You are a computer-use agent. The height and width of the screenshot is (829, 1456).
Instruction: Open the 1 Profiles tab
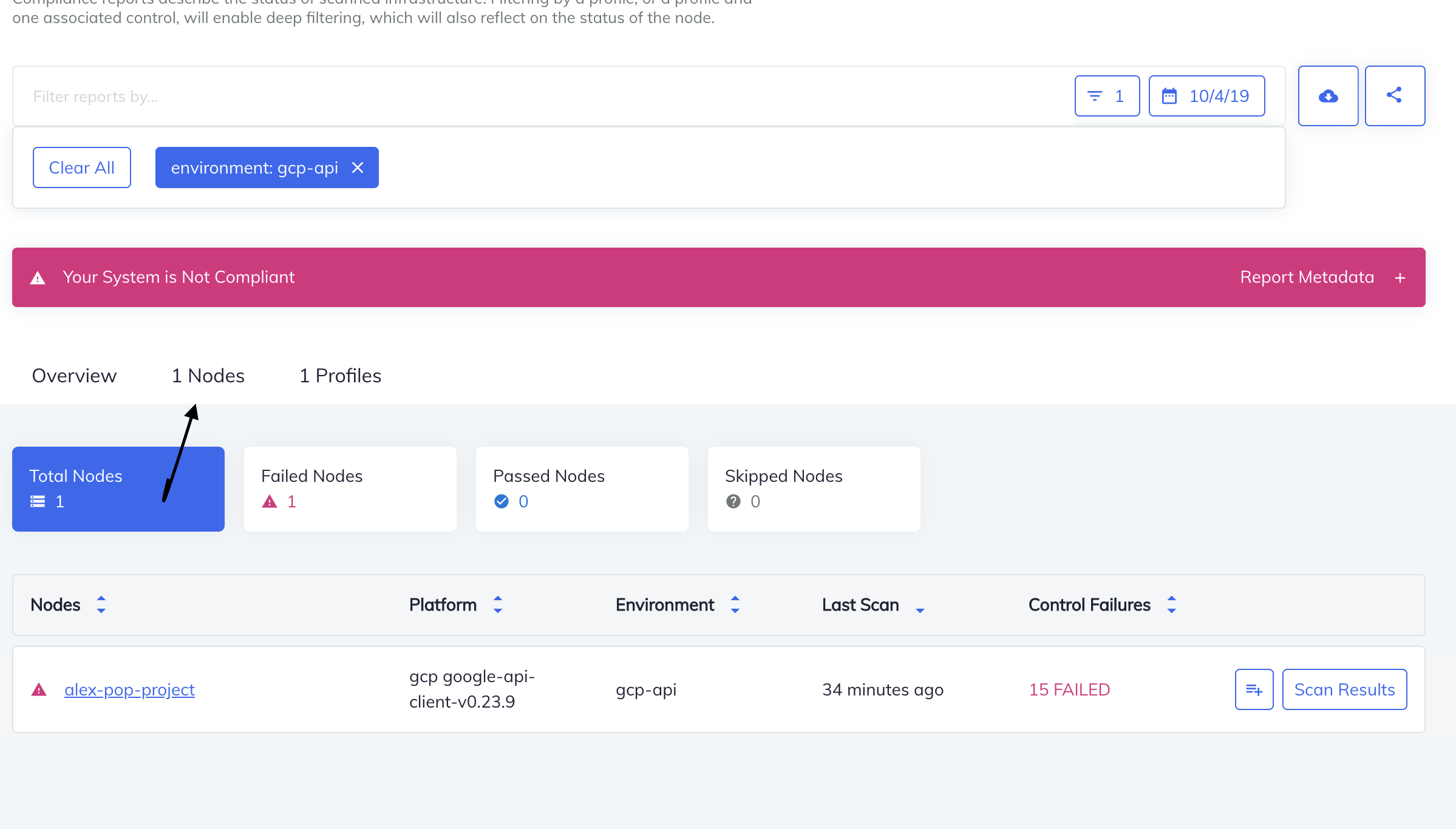[x=340, y=376]
